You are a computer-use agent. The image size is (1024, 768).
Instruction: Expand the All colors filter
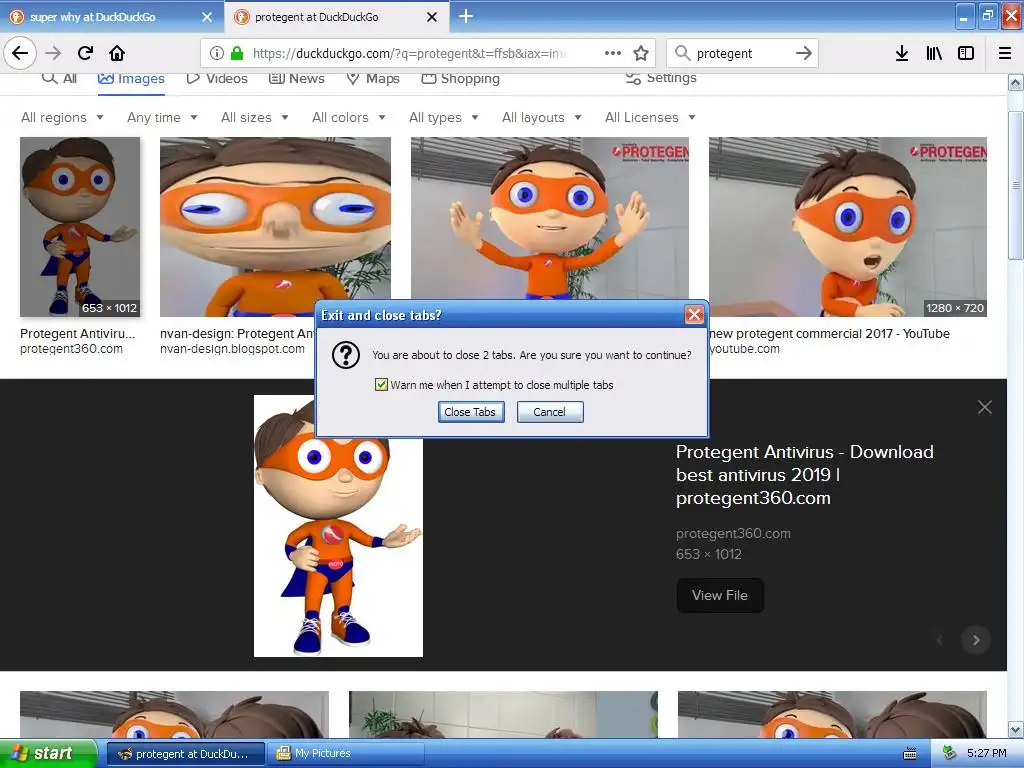[x=349, y=118]
